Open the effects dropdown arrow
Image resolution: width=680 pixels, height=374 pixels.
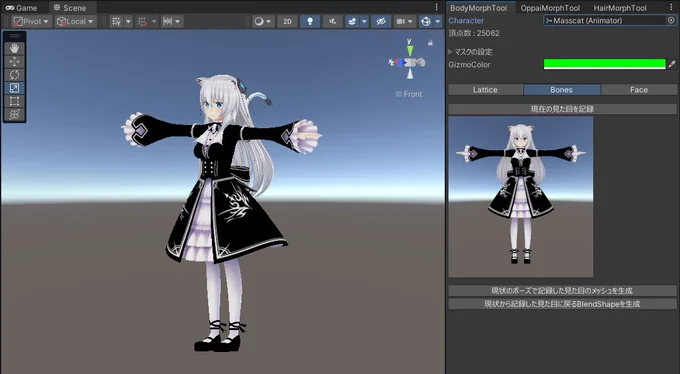tap(364, 21)
